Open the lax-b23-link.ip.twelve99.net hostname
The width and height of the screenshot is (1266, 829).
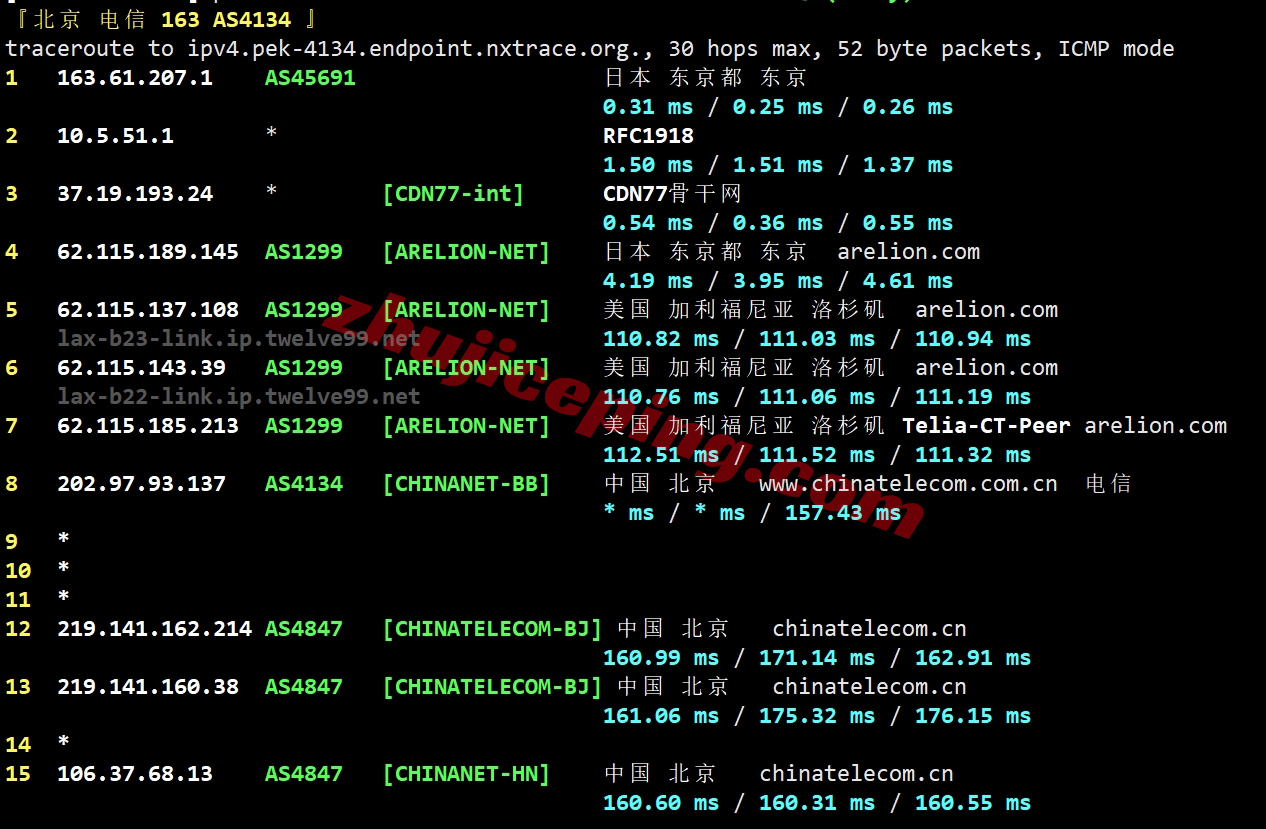click(x=238, y=339)
